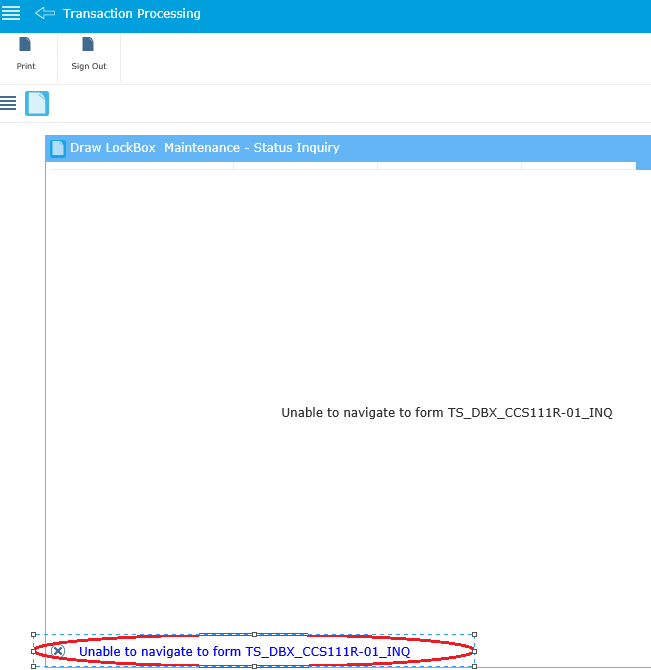
Task: Select the Draw LockBox Maintenance panel title
Action: pos(205,148)
